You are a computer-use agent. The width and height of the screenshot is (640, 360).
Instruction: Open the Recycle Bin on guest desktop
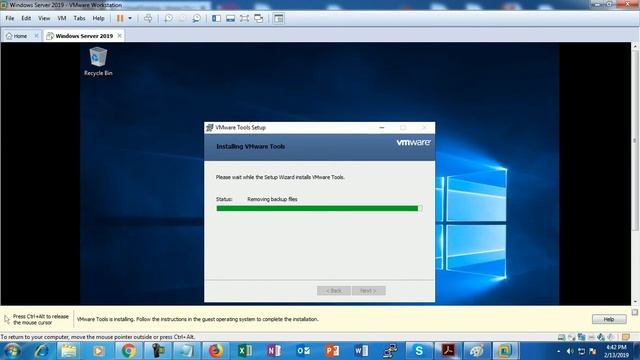(x=98, y=62)
